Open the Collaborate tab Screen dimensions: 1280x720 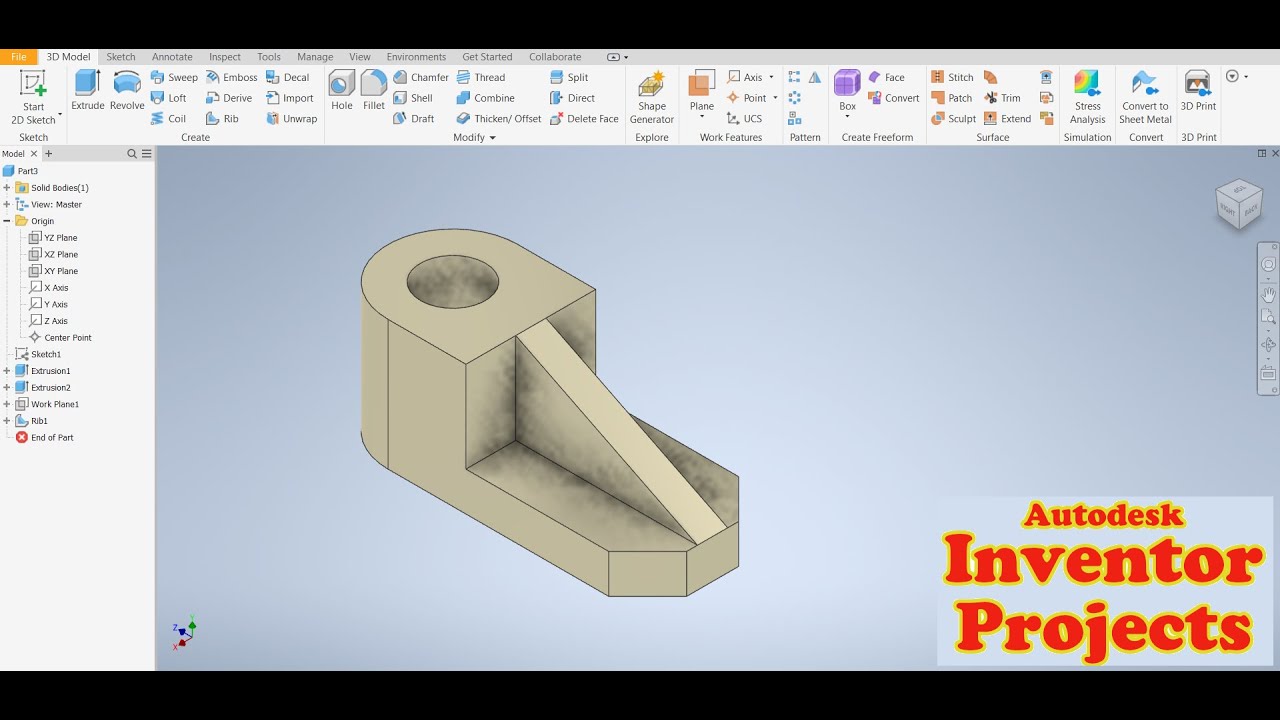[x=555, y=57]
